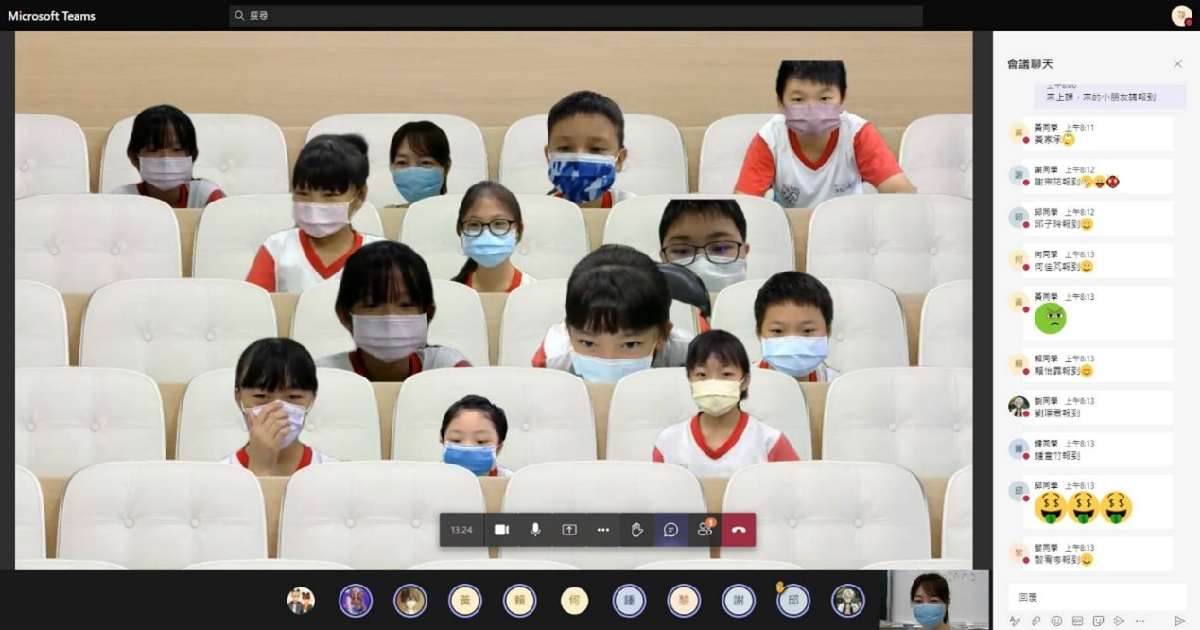Viewport: 1200px width, 630px height.
Task: Click the reply message input box
Action: [1096, 597]
